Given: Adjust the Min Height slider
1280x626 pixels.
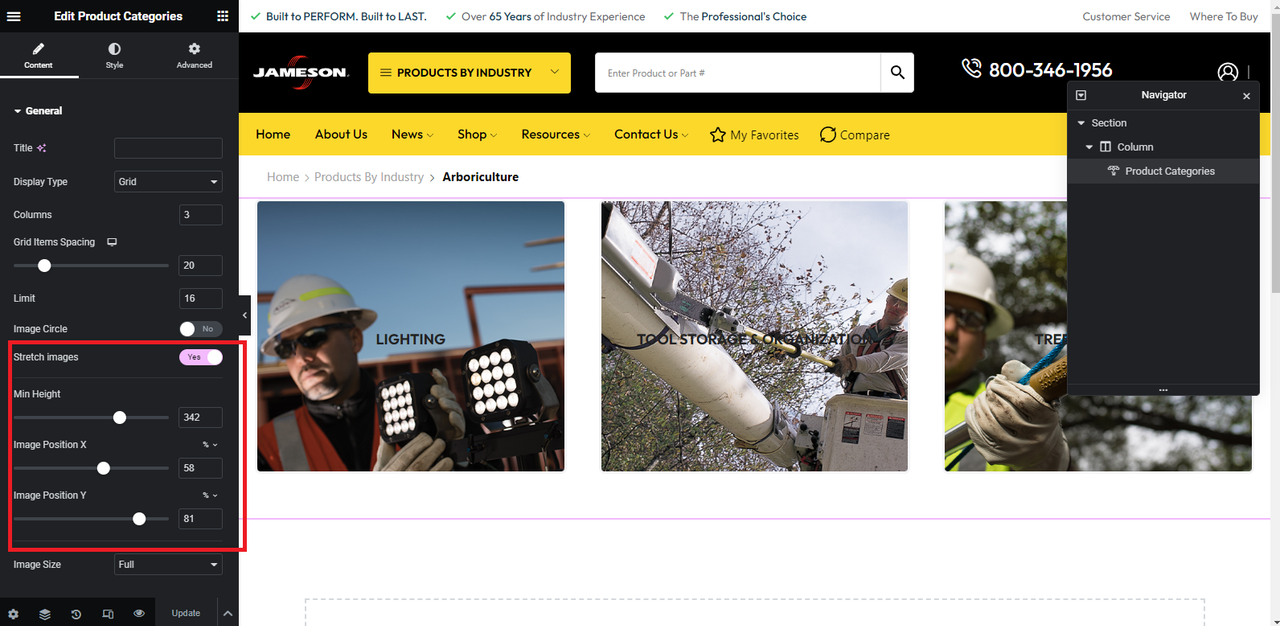Looking at the screenshot, I should [120, 418].
